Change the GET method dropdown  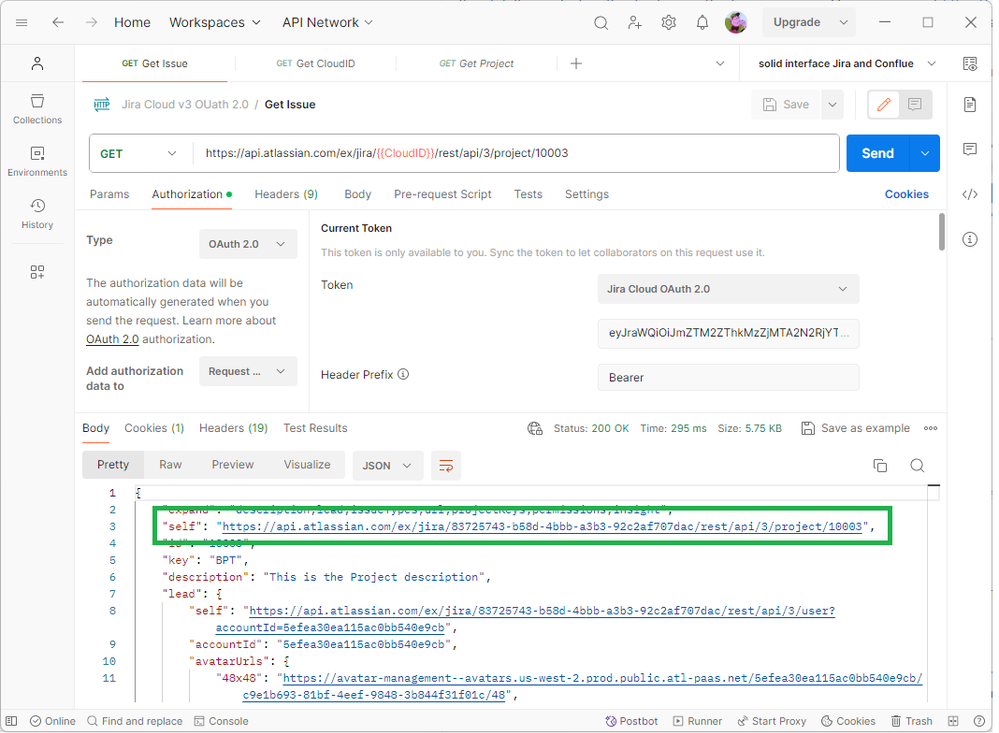pos(139,154)
